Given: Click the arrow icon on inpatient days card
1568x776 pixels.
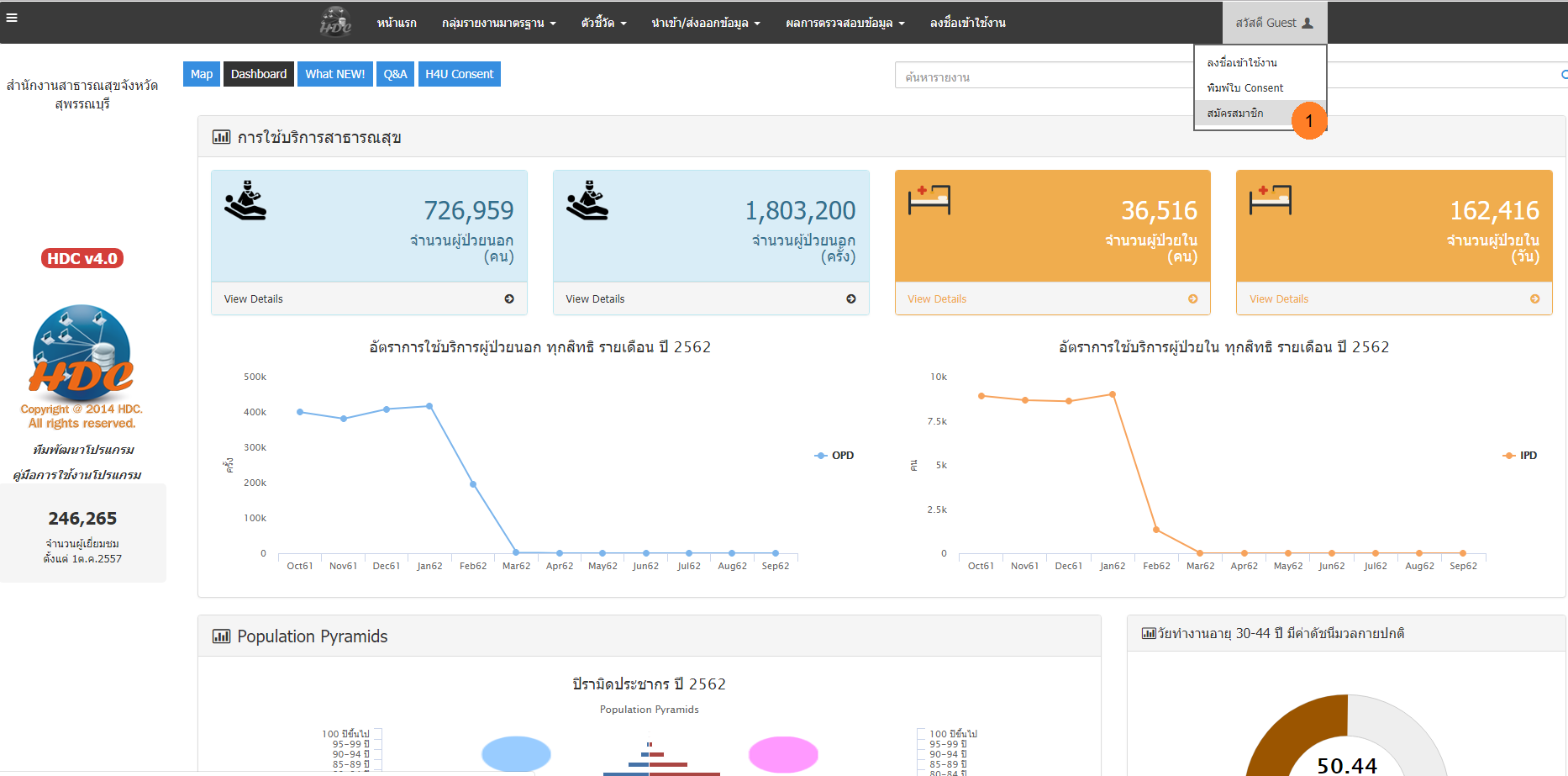Looking at the screenshot, I should click(1535, 299).
